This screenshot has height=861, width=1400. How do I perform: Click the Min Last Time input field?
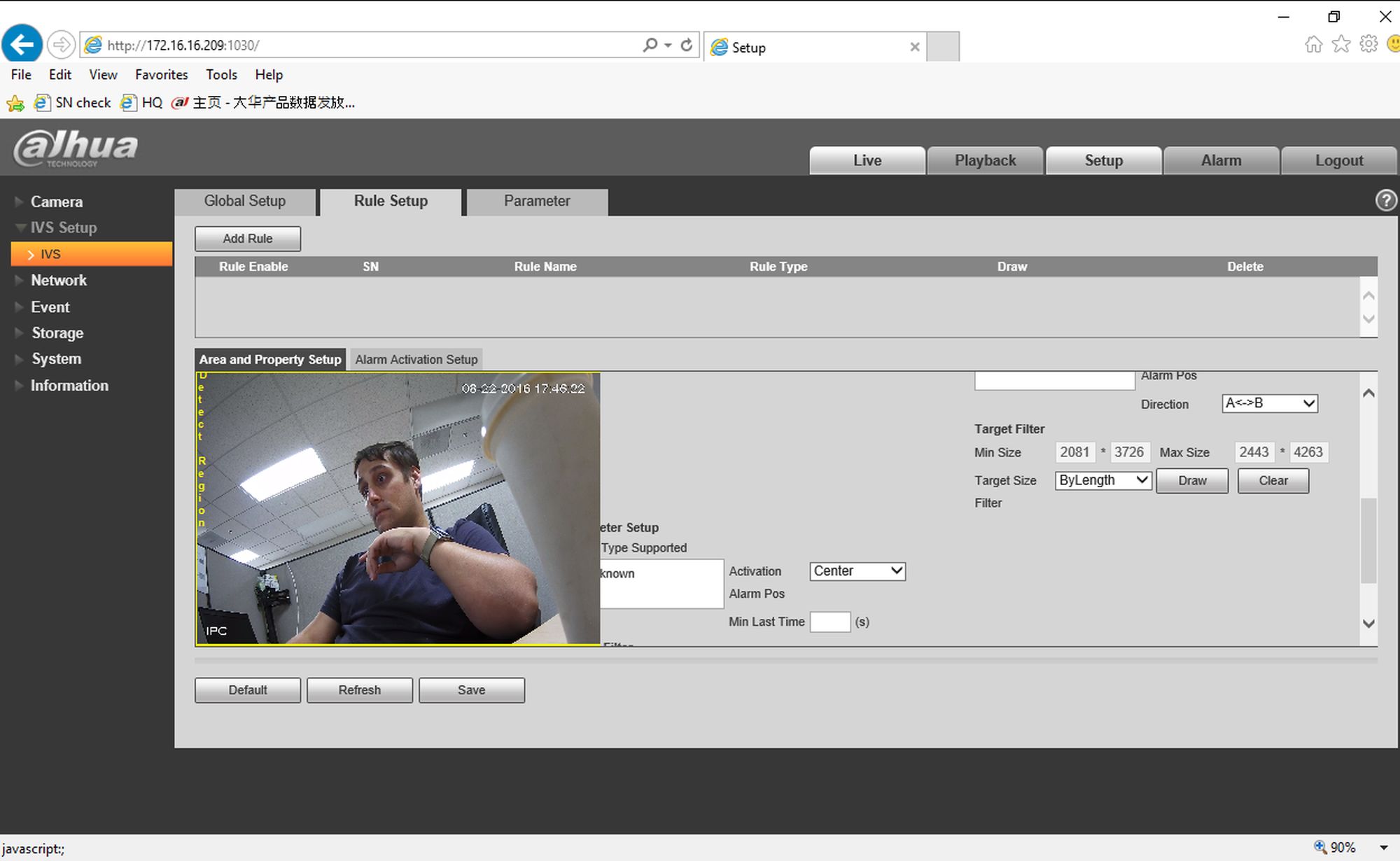point(829,622)
